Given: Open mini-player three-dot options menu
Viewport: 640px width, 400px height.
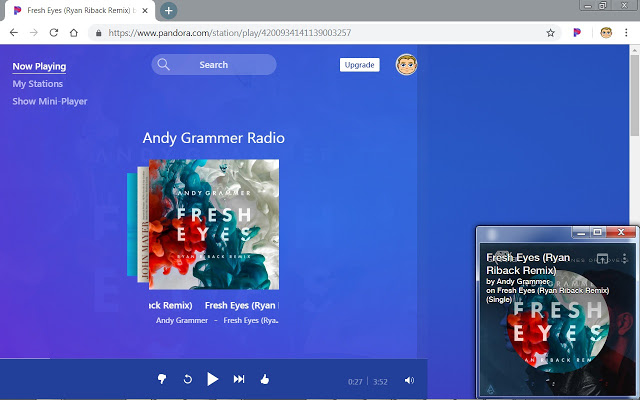Looking at the screenshot, I should click(624, 258).
